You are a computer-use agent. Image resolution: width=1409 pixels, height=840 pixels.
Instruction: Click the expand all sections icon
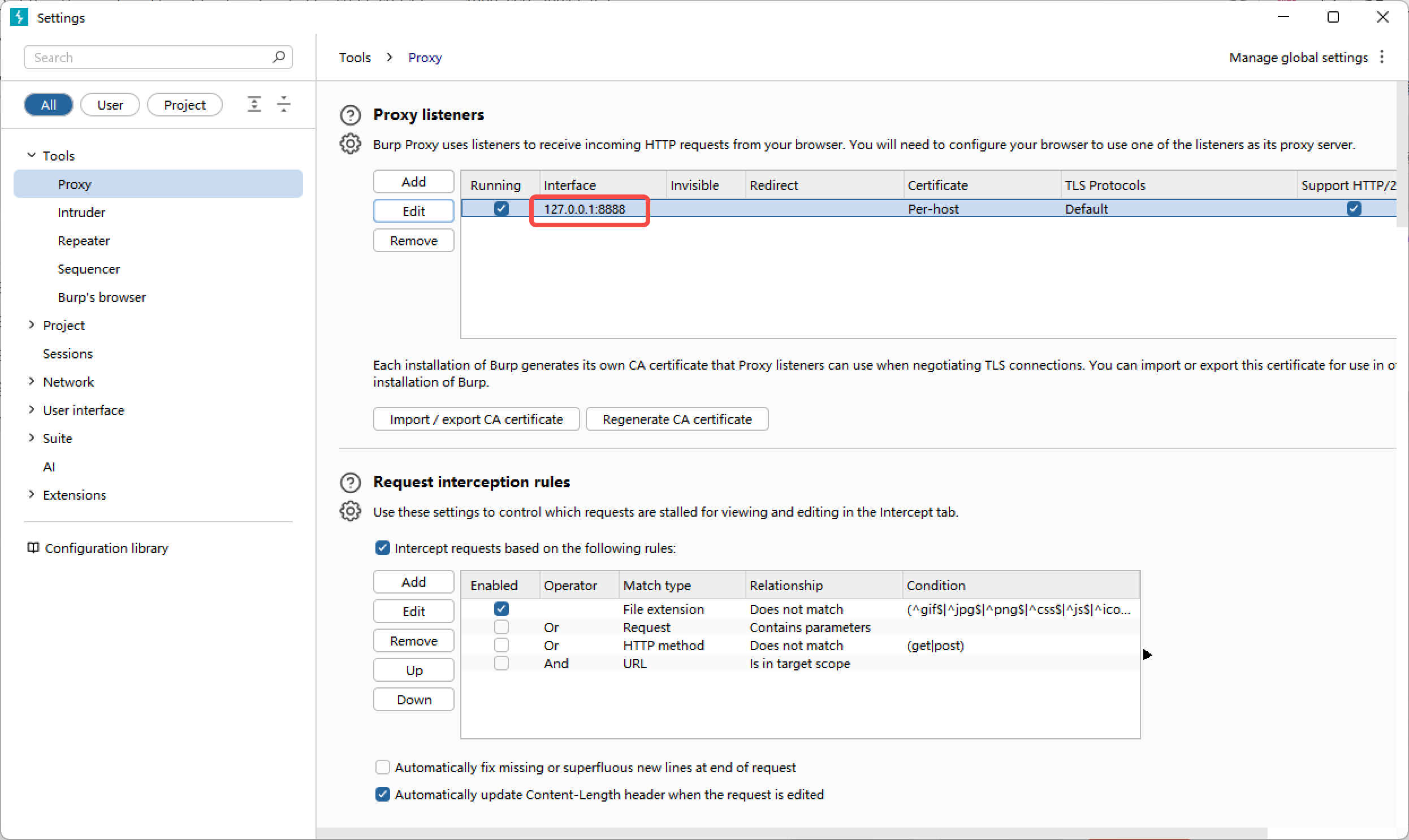pos(254,104)
